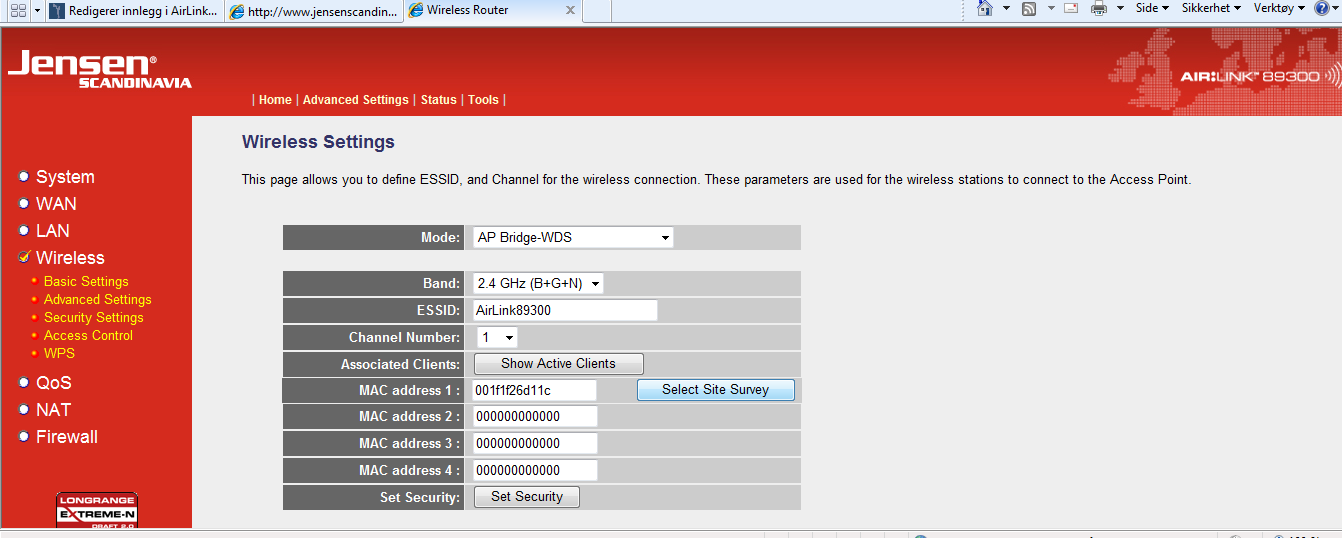
Task: Click the RSS feeds icon
Action: 1028,8
